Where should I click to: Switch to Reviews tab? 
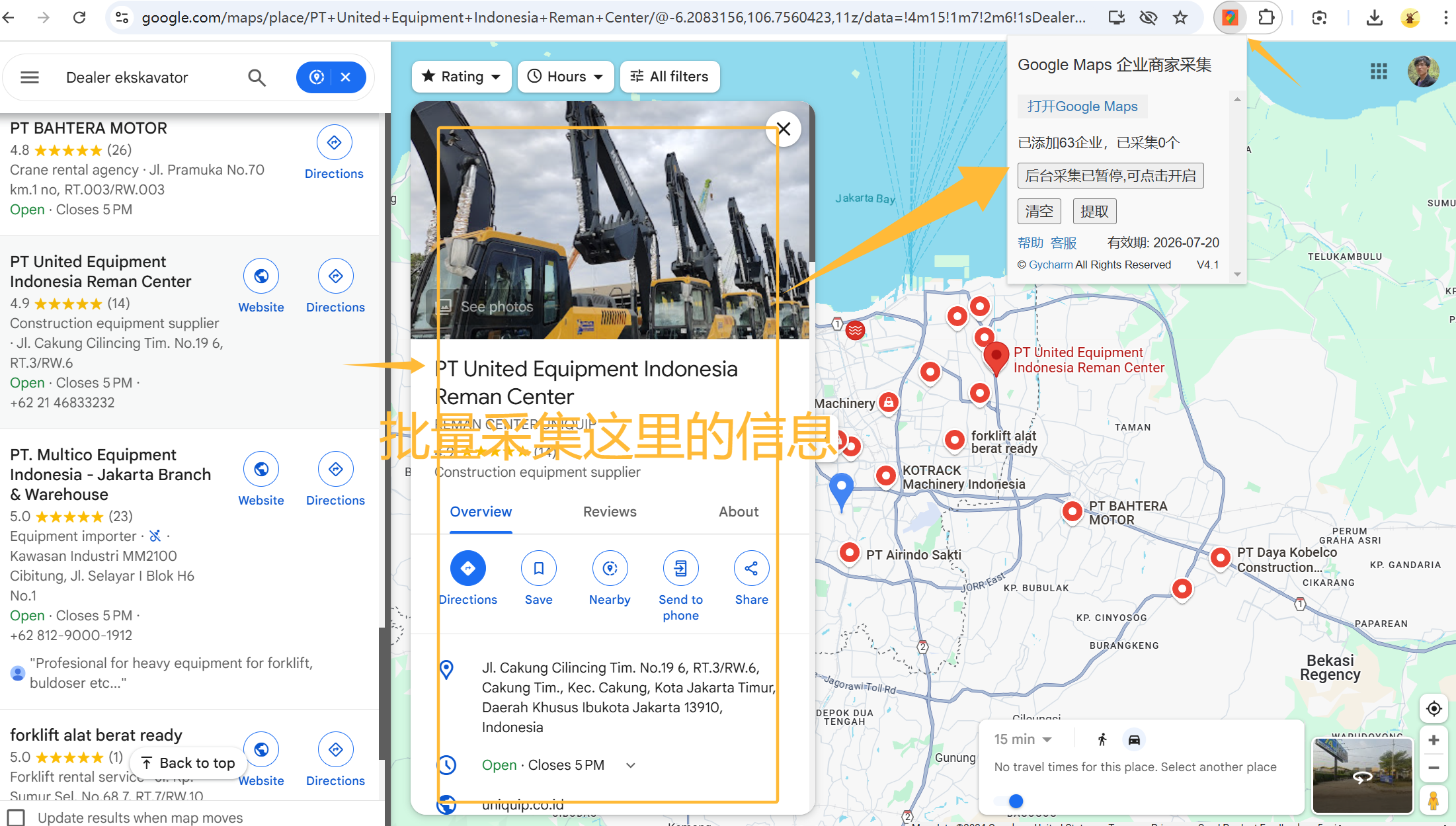[x=610, y=512]
